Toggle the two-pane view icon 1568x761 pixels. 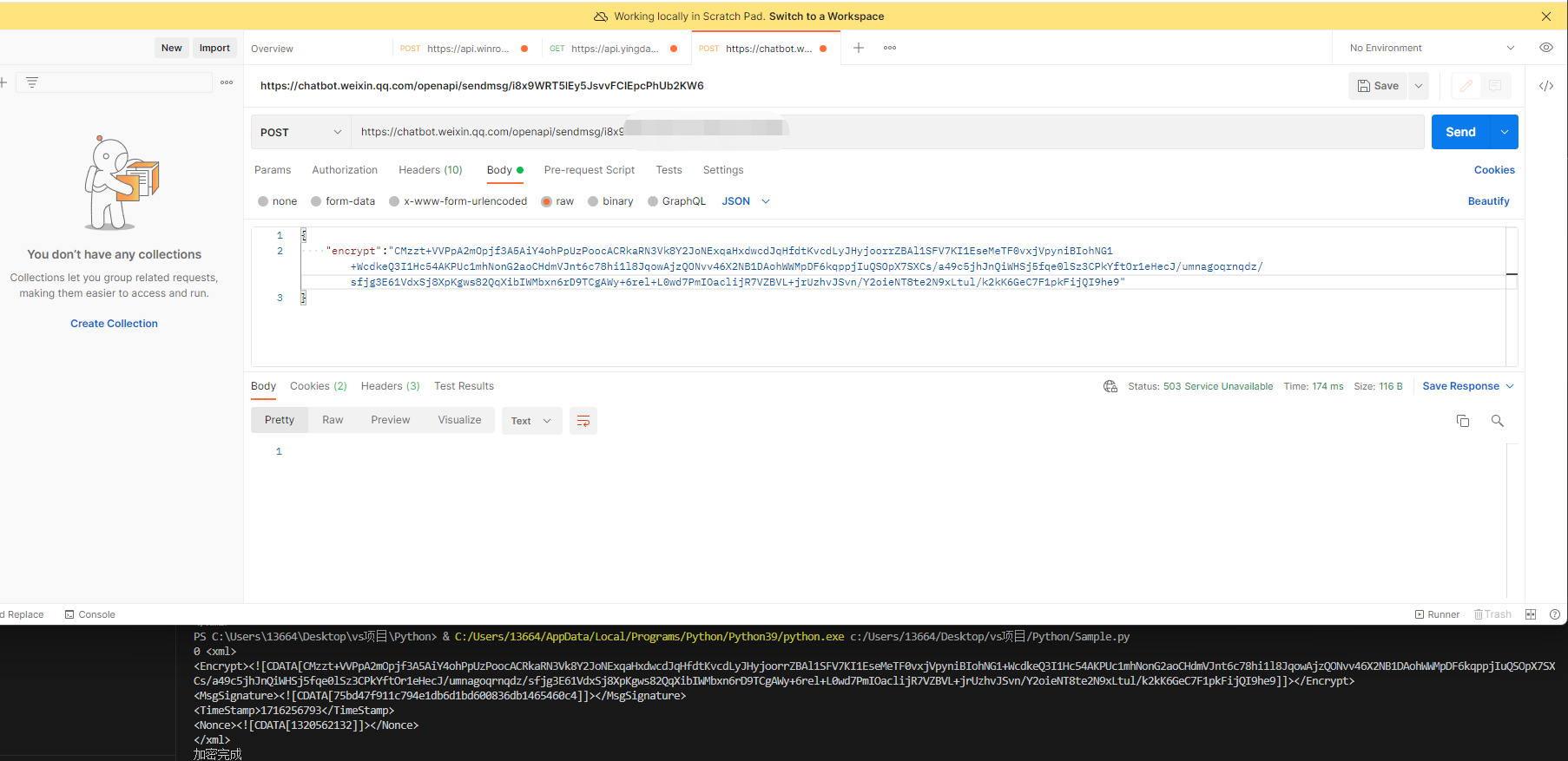(x=1531, y=614)
